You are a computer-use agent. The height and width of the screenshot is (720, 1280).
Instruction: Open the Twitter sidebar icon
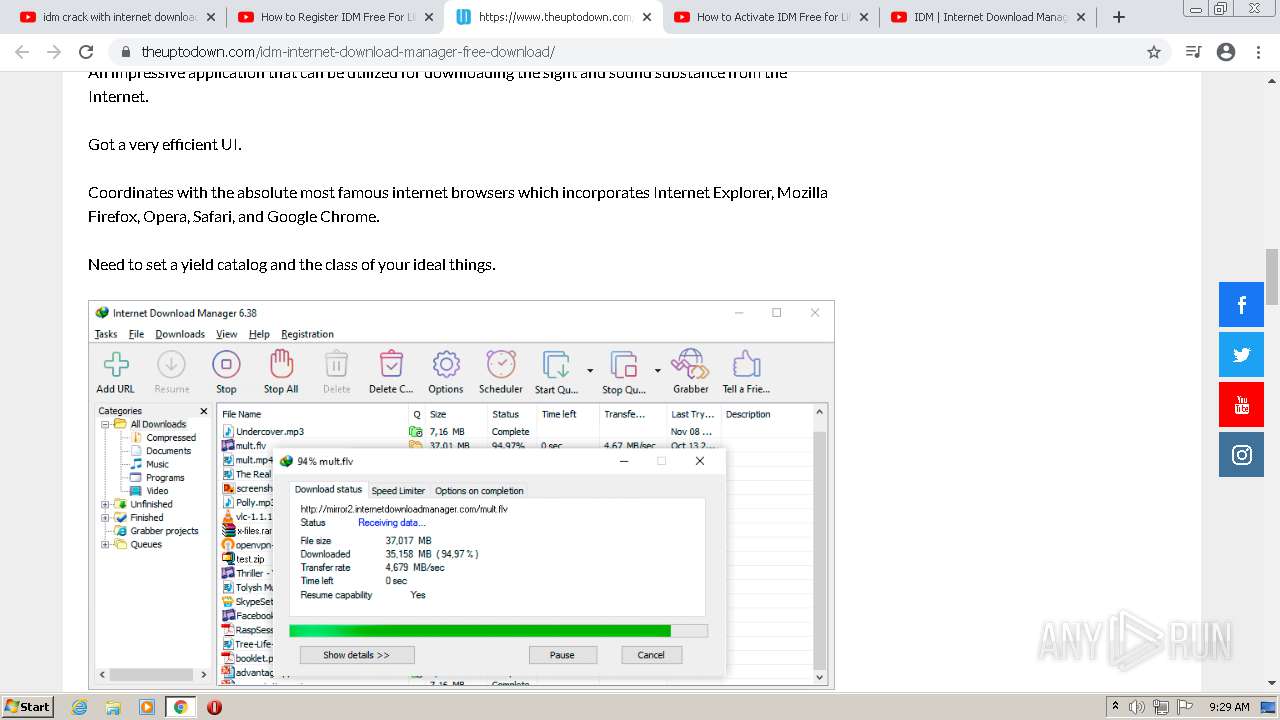1241,355
